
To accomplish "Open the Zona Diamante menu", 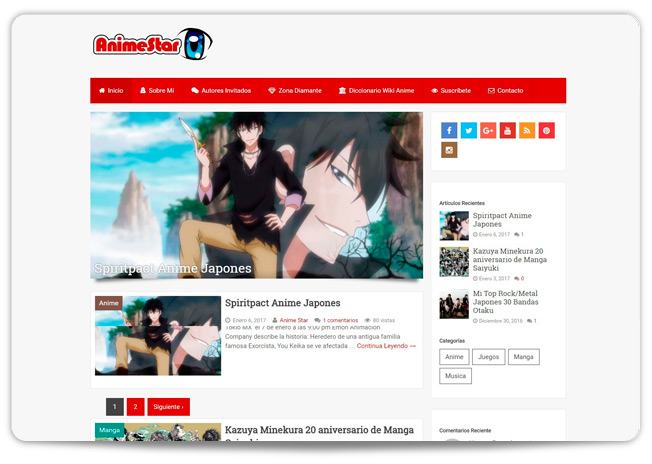I will click(x=294, y=91).
